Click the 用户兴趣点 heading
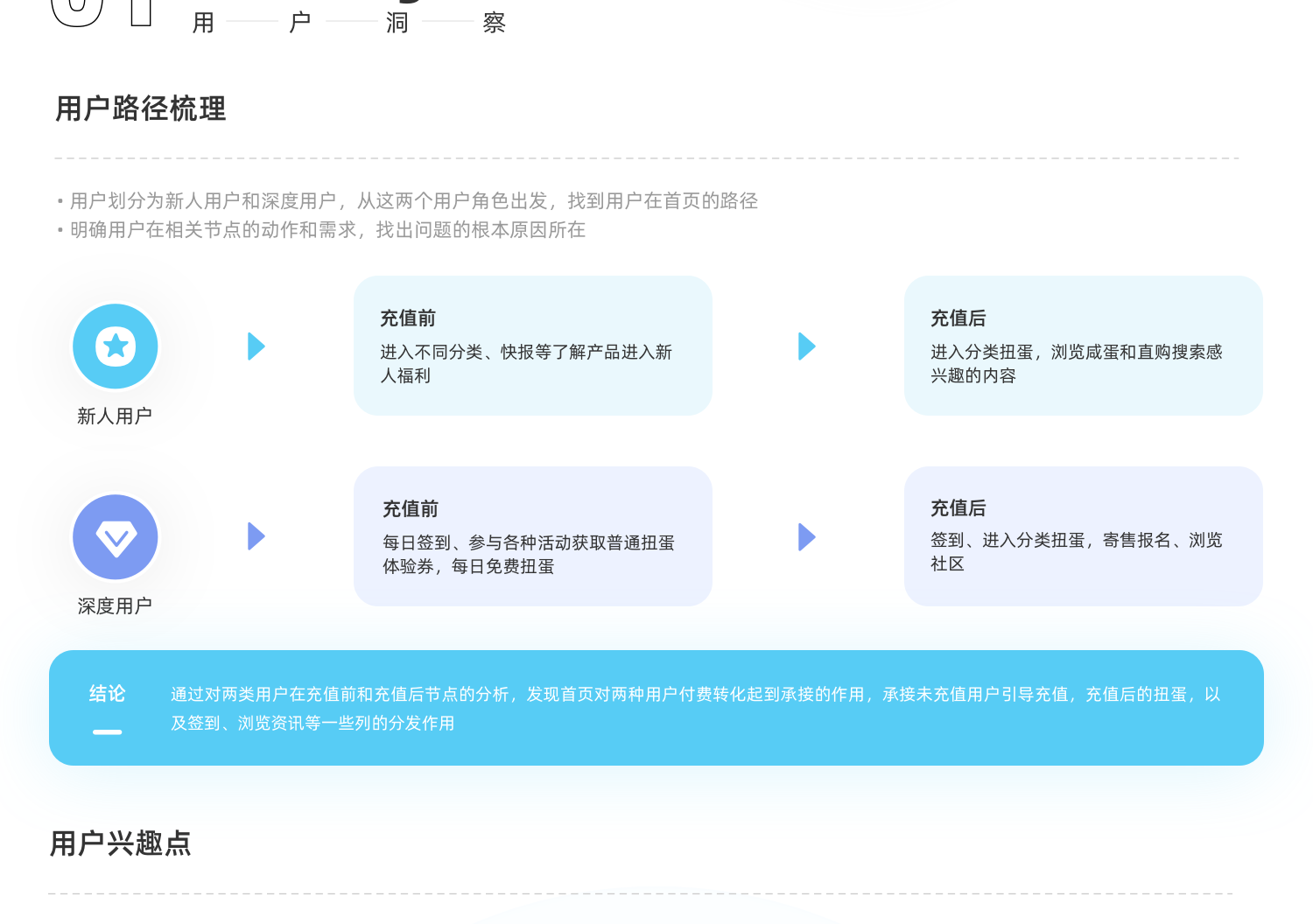The image size is (1313, 924). [x=121, y=843]
